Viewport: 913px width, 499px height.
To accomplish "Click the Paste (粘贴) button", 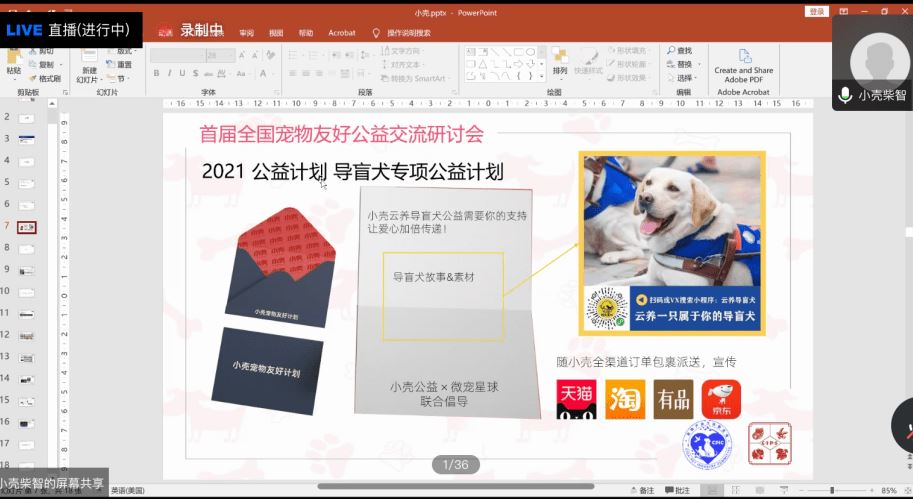I will (x=14, y=64).
